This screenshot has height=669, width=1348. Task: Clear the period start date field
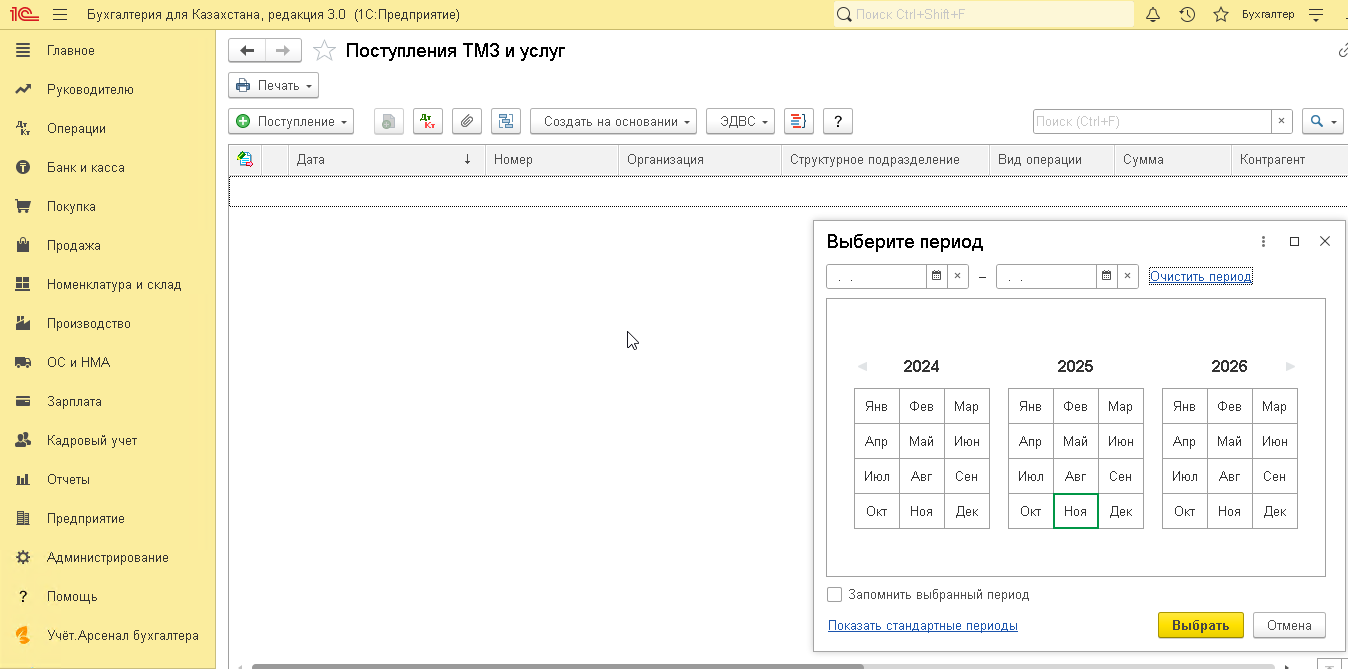point(958,277)
